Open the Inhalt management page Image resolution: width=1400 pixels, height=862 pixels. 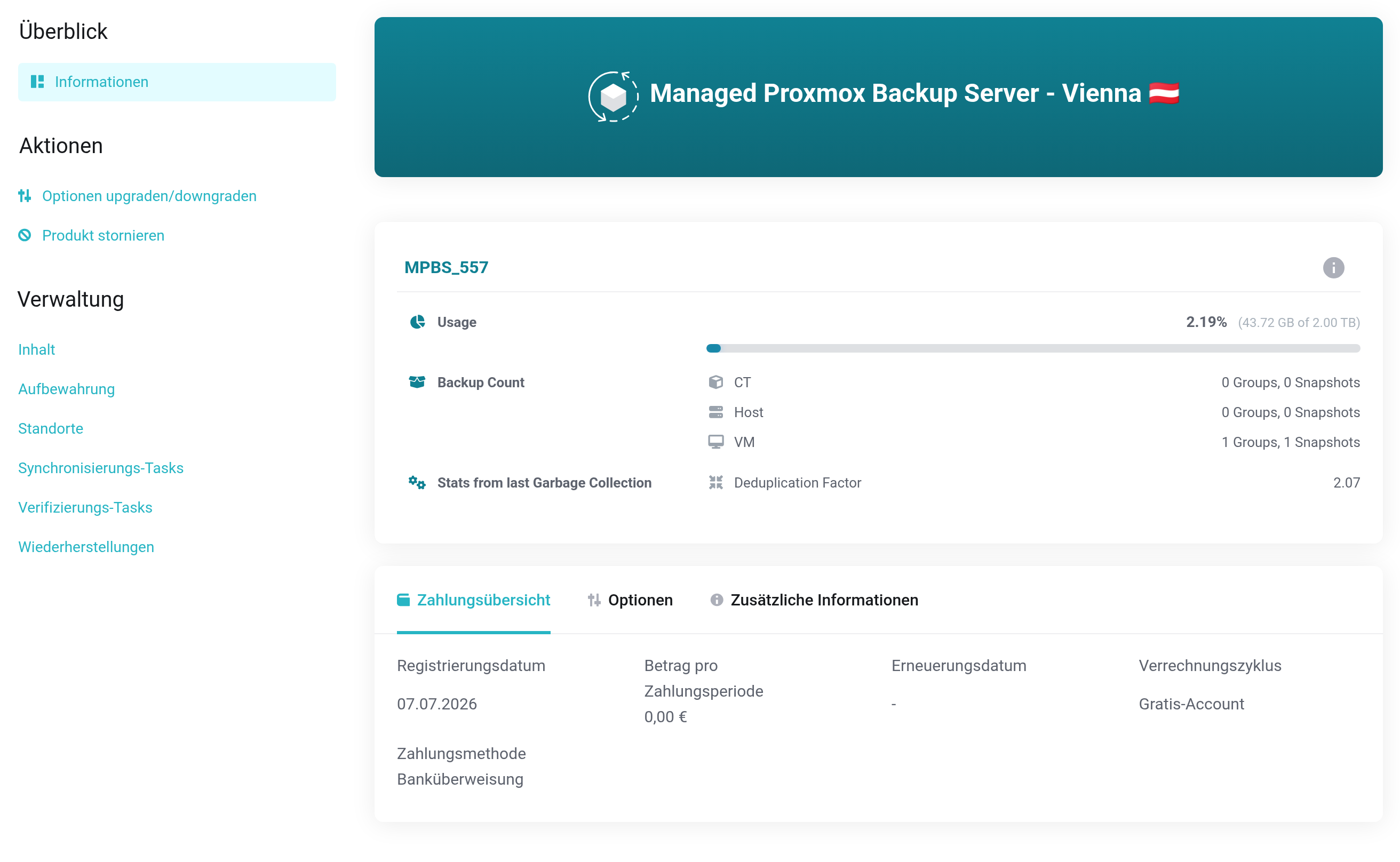pyautogui.click(x=36, y=349)
